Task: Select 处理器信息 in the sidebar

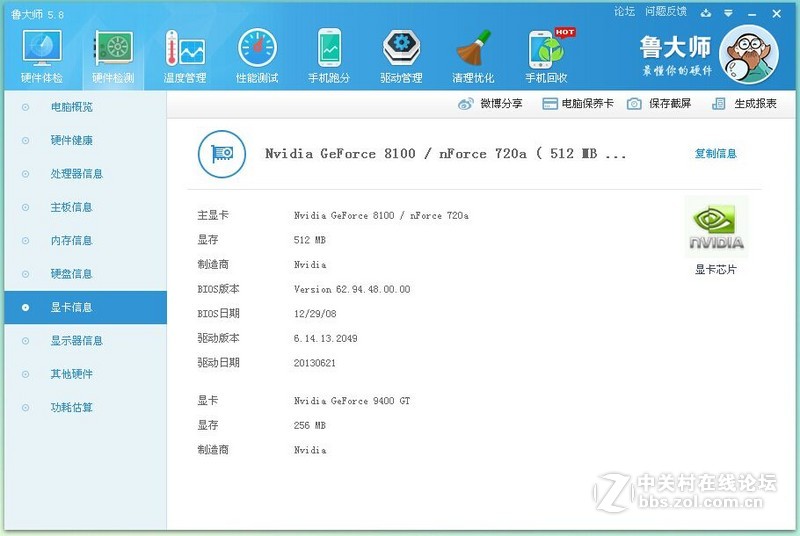Action: [86, 174]
